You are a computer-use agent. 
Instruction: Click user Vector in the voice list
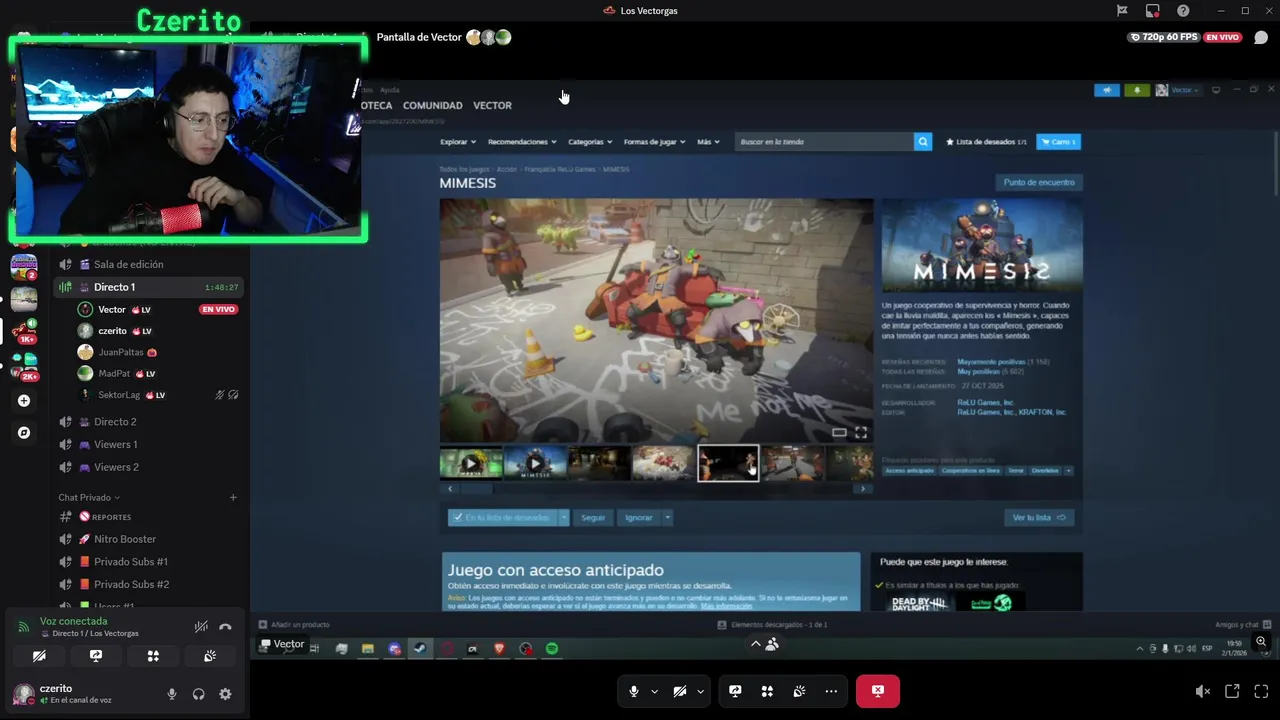112,309
